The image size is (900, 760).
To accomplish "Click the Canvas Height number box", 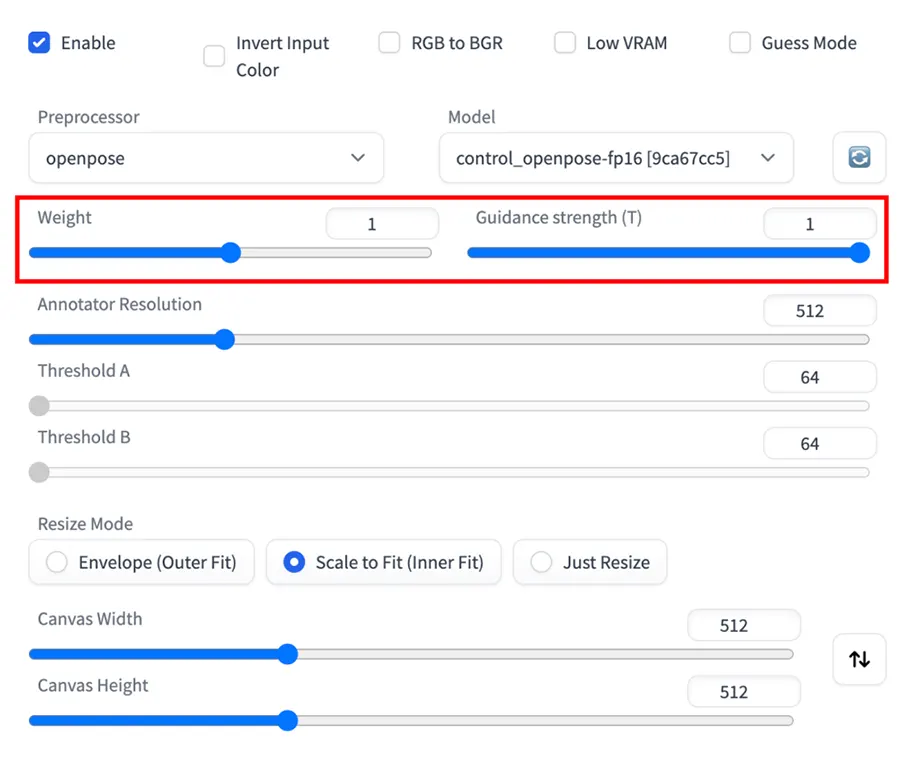I will click(744, 691).
